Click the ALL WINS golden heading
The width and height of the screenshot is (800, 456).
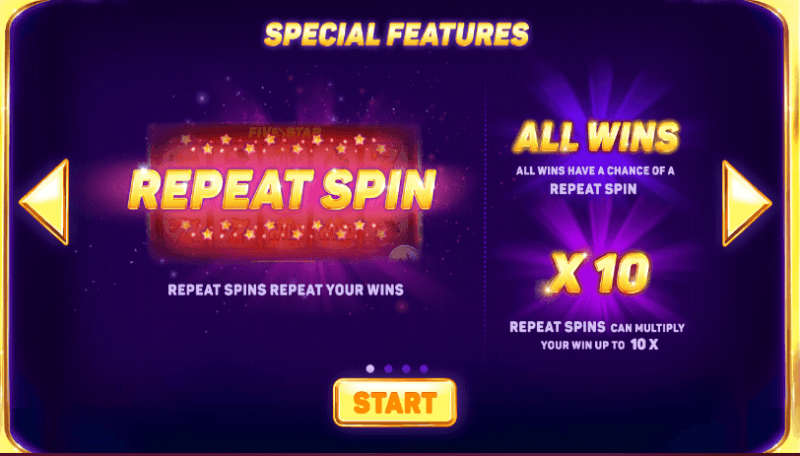click(595, 137)
